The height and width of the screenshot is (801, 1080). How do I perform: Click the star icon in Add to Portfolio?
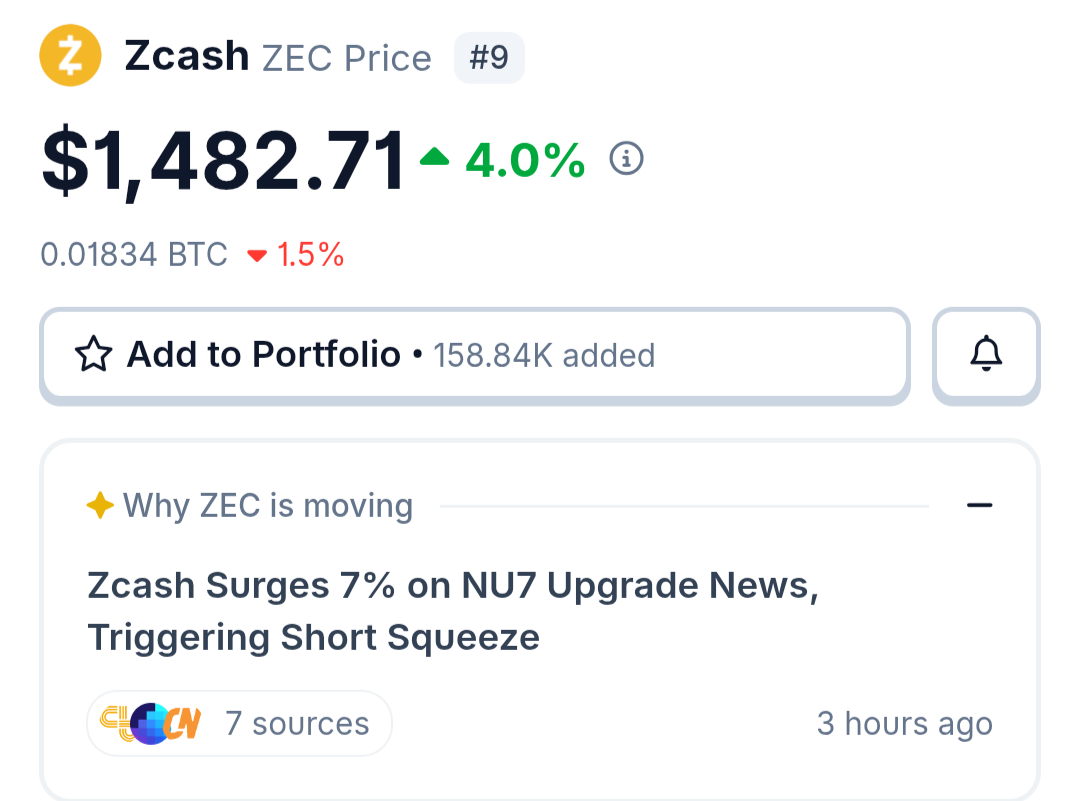(x=93, y=354)
